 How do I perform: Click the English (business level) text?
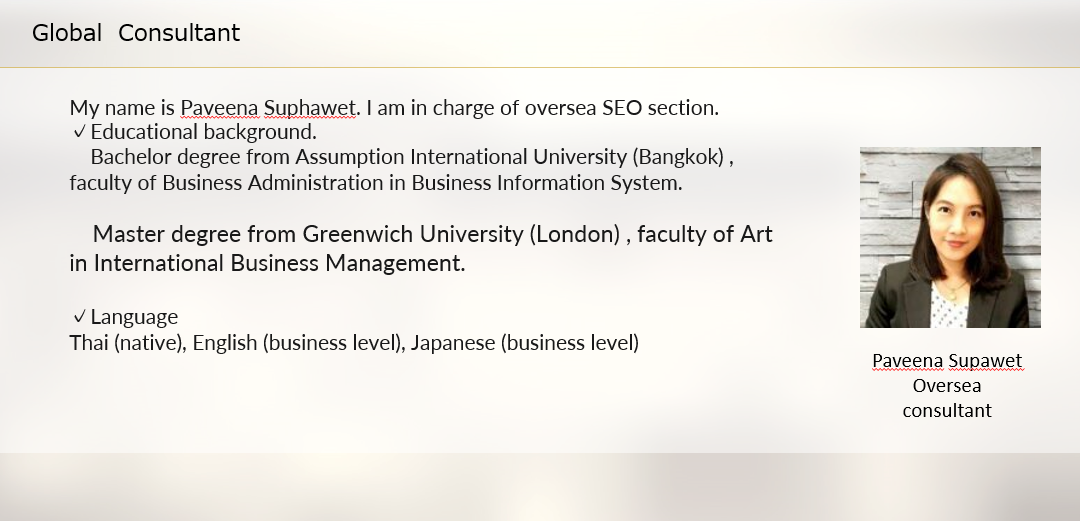(299, 343)
